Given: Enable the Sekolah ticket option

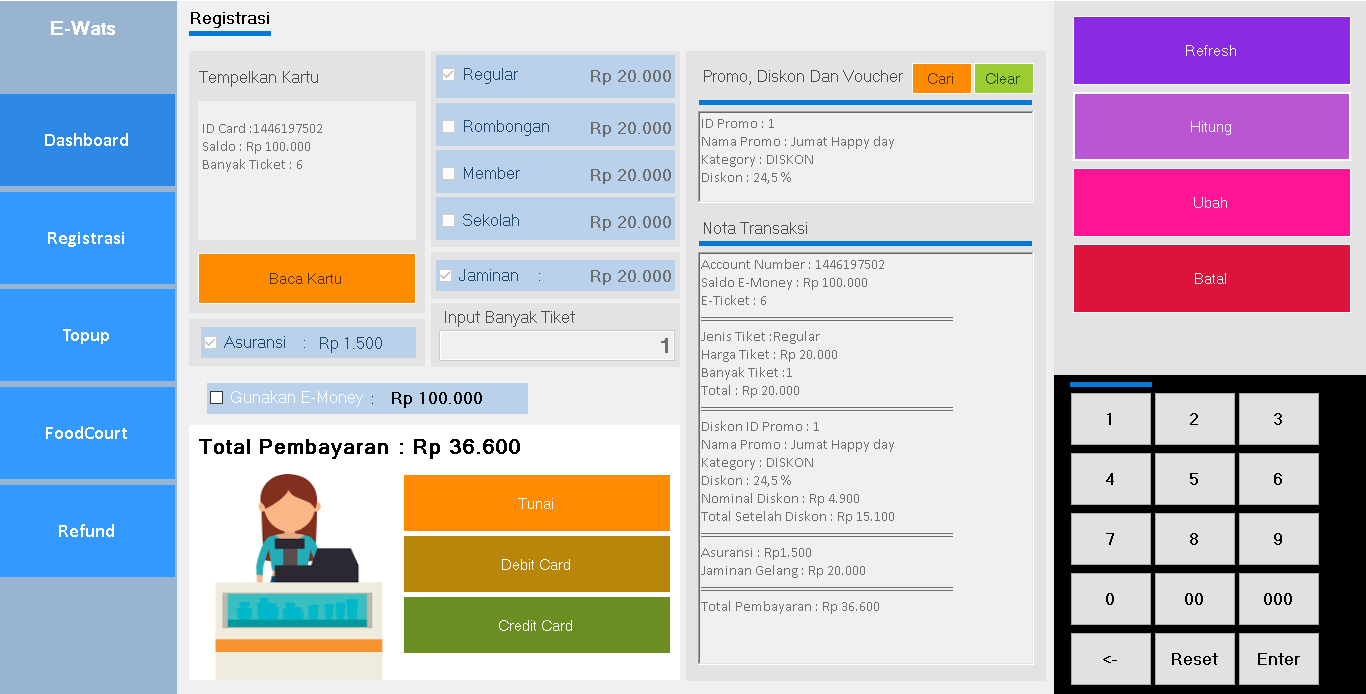Looking at the screenshot, I should pyautogui.click(x=448, y=220).
